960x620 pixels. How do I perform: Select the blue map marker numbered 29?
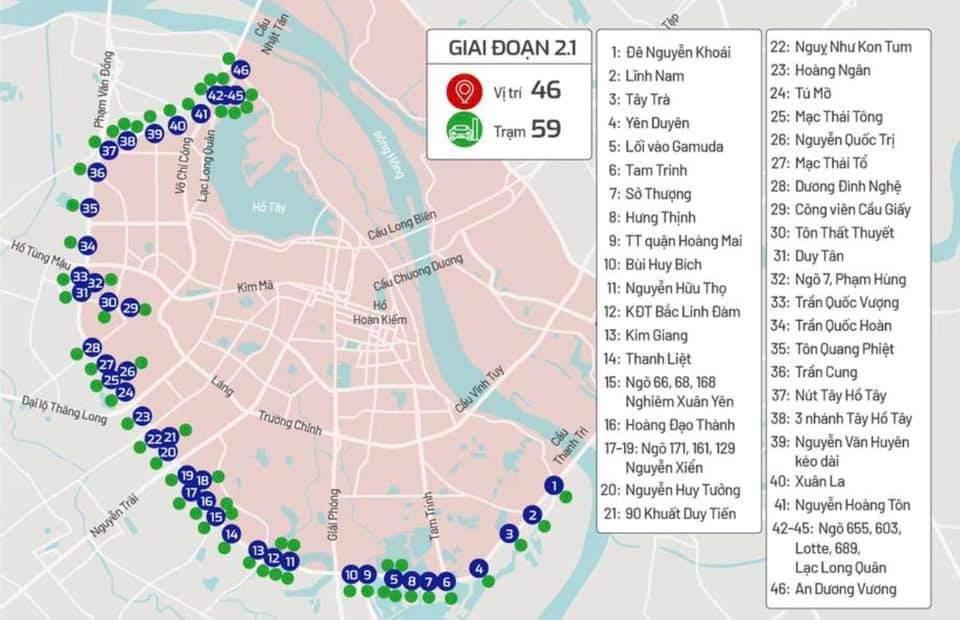130,308
